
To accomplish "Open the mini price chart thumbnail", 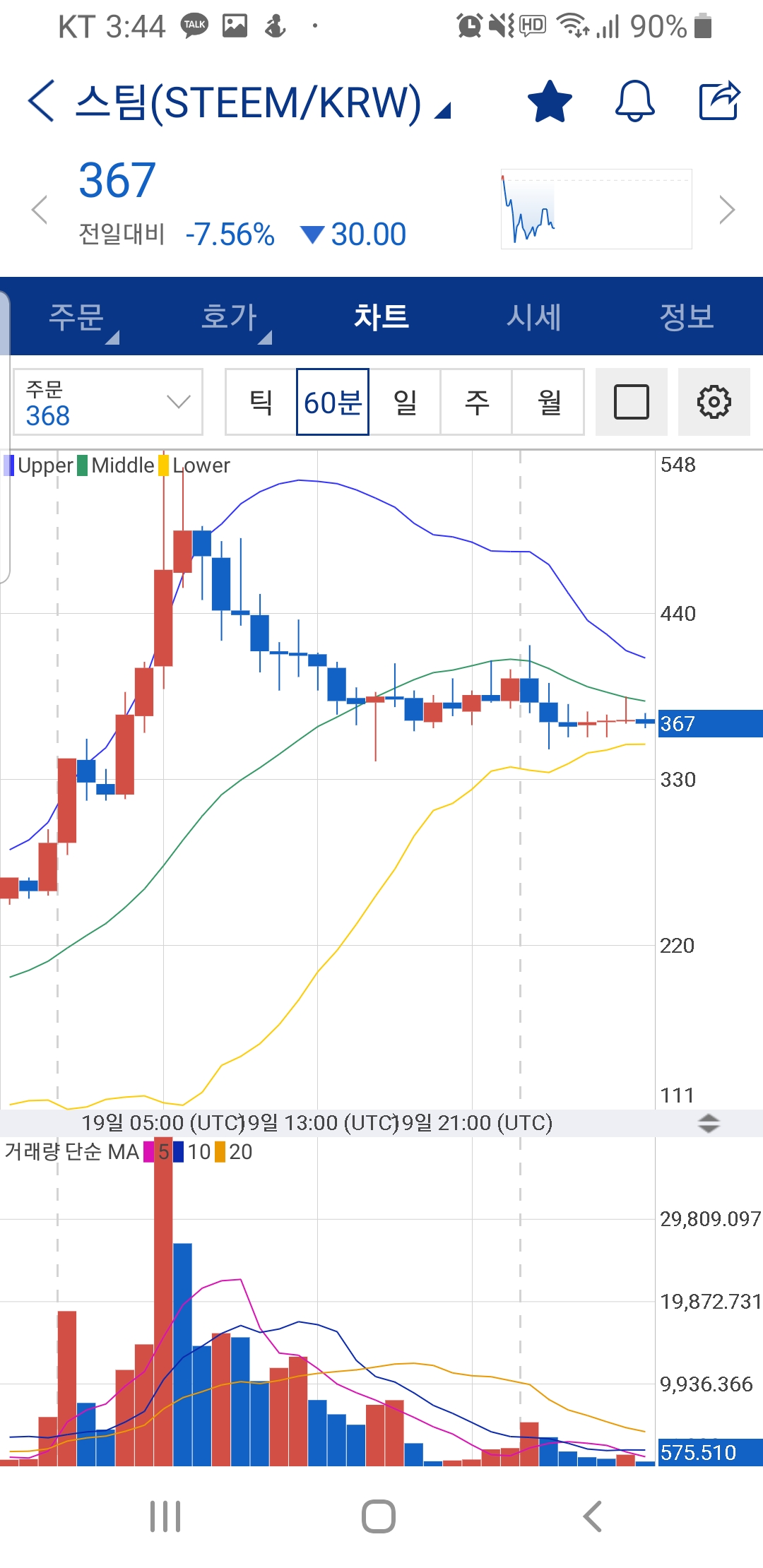I will click(x=596, y=209).
